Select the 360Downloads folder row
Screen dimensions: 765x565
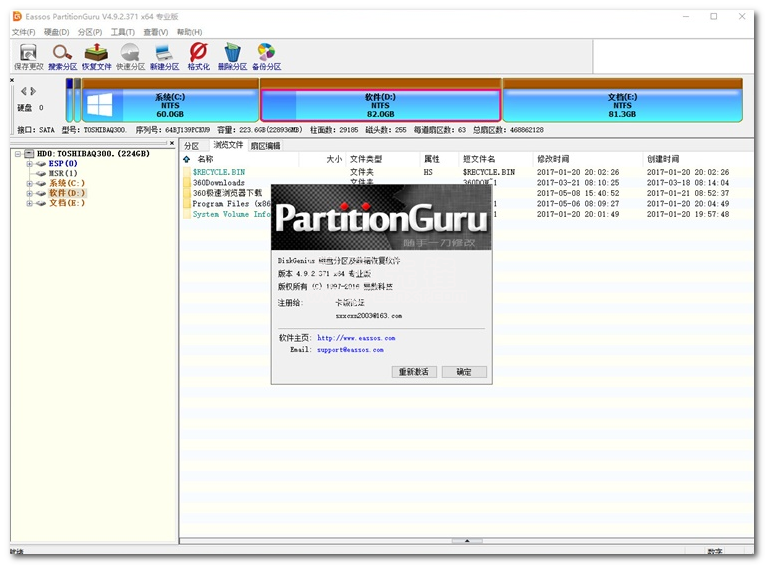[x=467, y=183]
